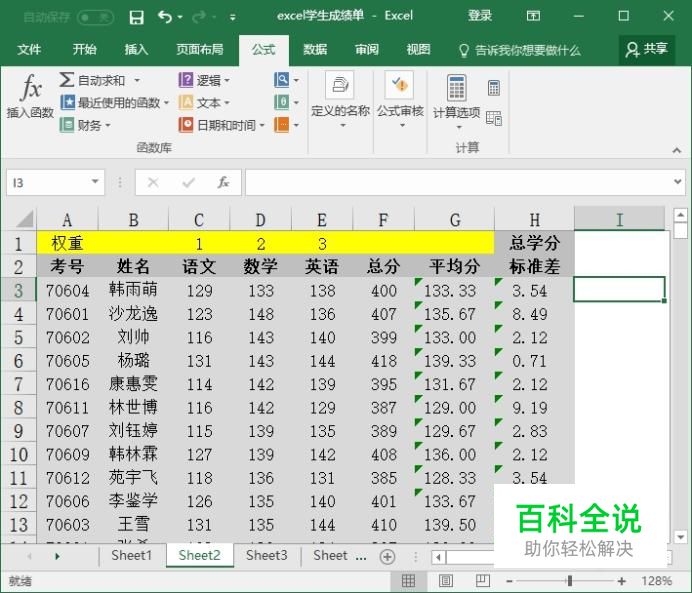Click the ribbon display options icon
The width and height of the screenshot is (692, 593).
533,16
